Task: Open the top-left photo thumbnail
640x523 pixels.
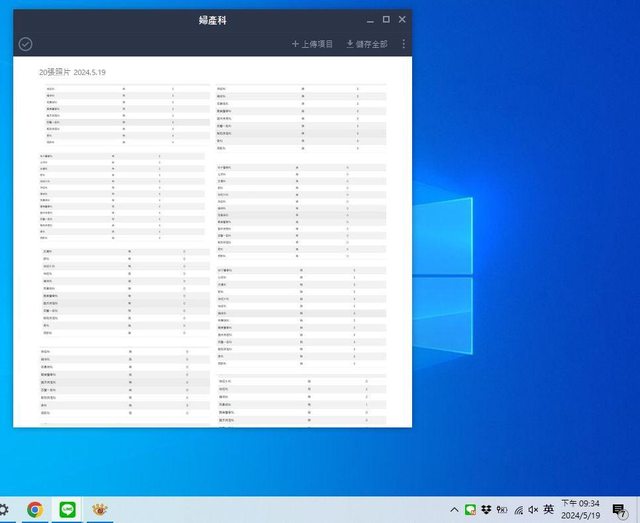Action: [110, 116]
